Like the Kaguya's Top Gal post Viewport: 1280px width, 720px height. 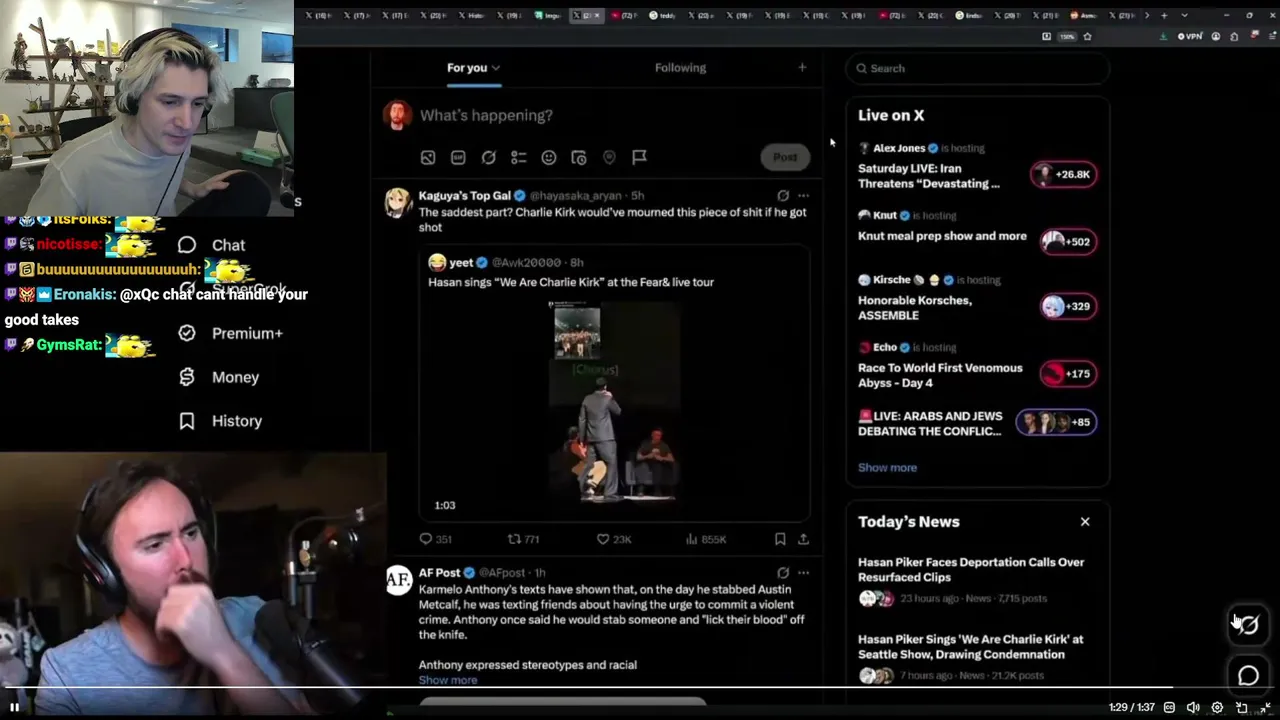click(614, 539)
